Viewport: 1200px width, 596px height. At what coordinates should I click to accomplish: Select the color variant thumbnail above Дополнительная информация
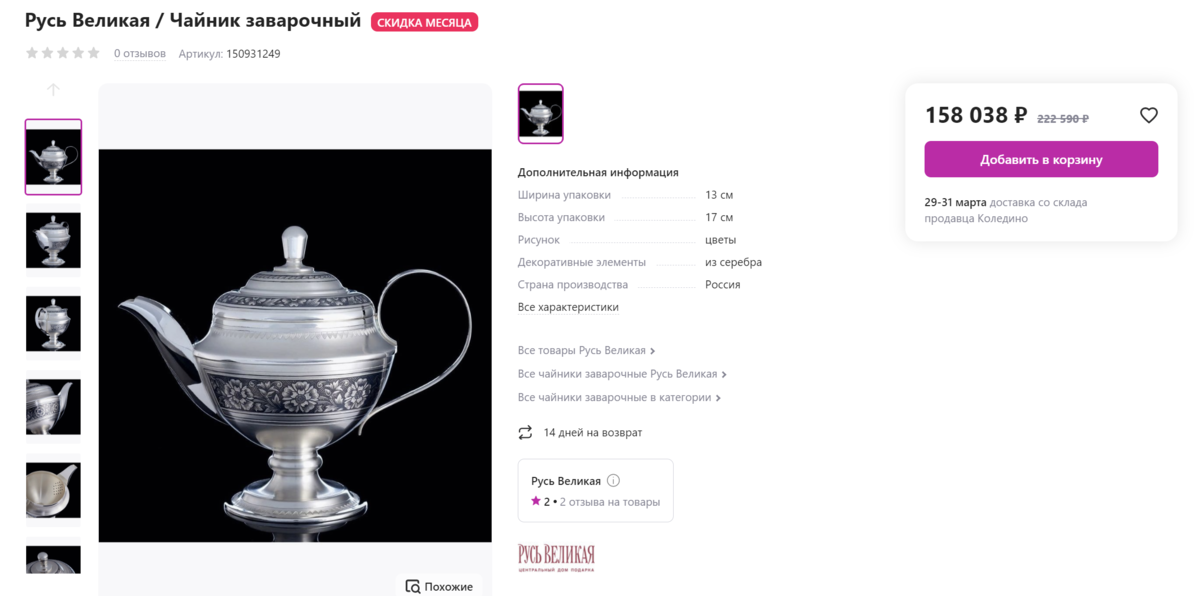[541, 114]
